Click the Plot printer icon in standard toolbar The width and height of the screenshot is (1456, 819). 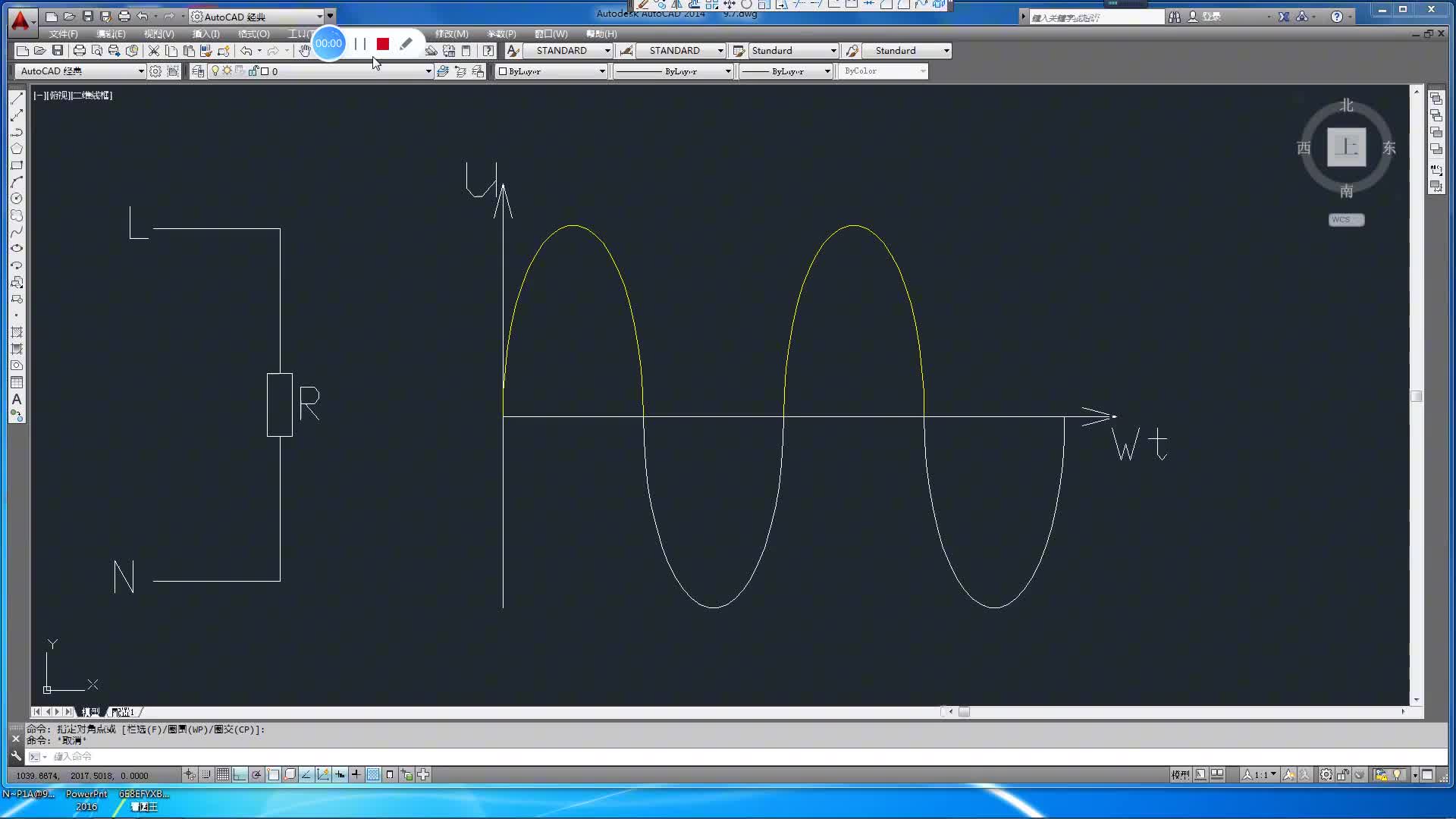click(79, 51)
